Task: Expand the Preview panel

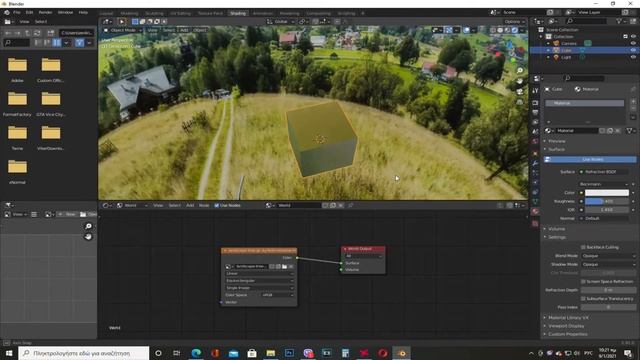Action: pos(556,141)
